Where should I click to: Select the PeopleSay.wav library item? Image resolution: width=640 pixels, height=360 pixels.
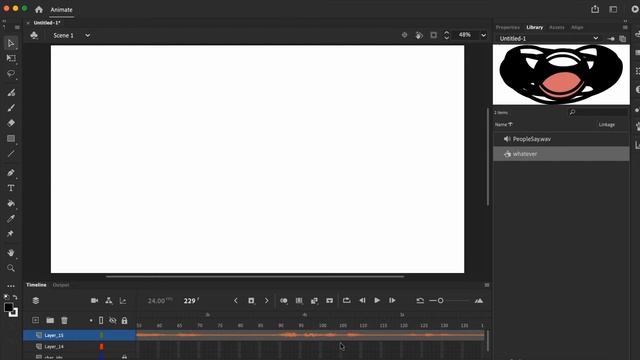click(x=561, y=139)
